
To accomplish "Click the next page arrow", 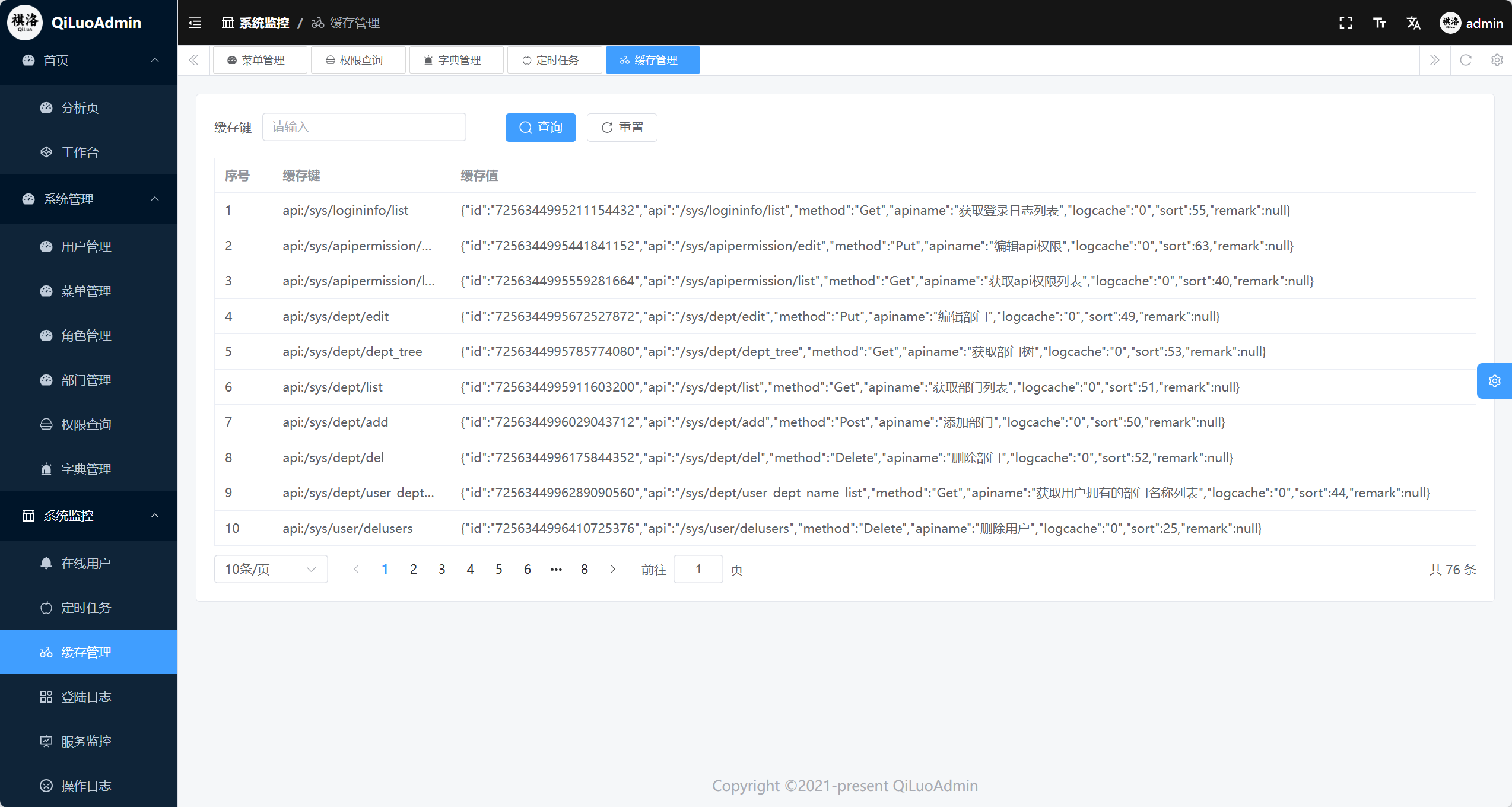I will click(613, 569).
